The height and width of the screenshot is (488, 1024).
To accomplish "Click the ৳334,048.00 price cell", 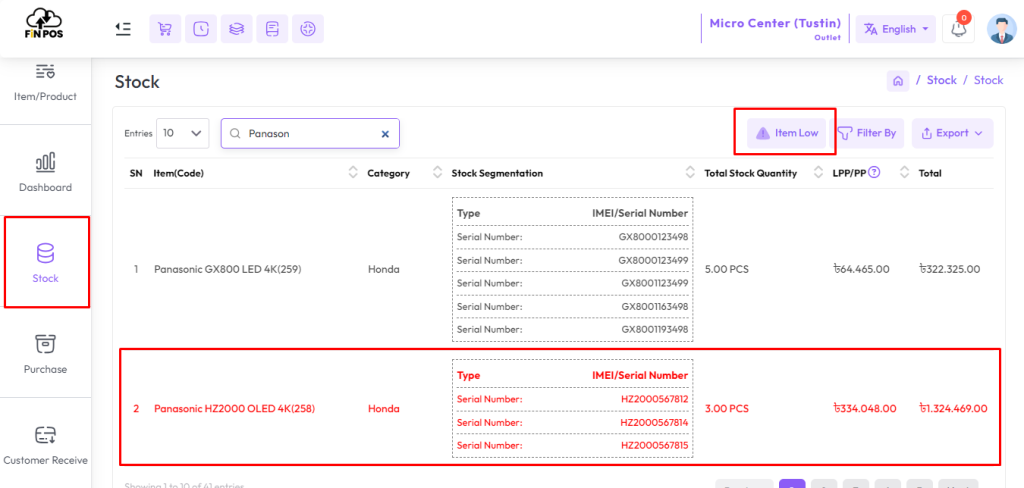I will [865, 409].
